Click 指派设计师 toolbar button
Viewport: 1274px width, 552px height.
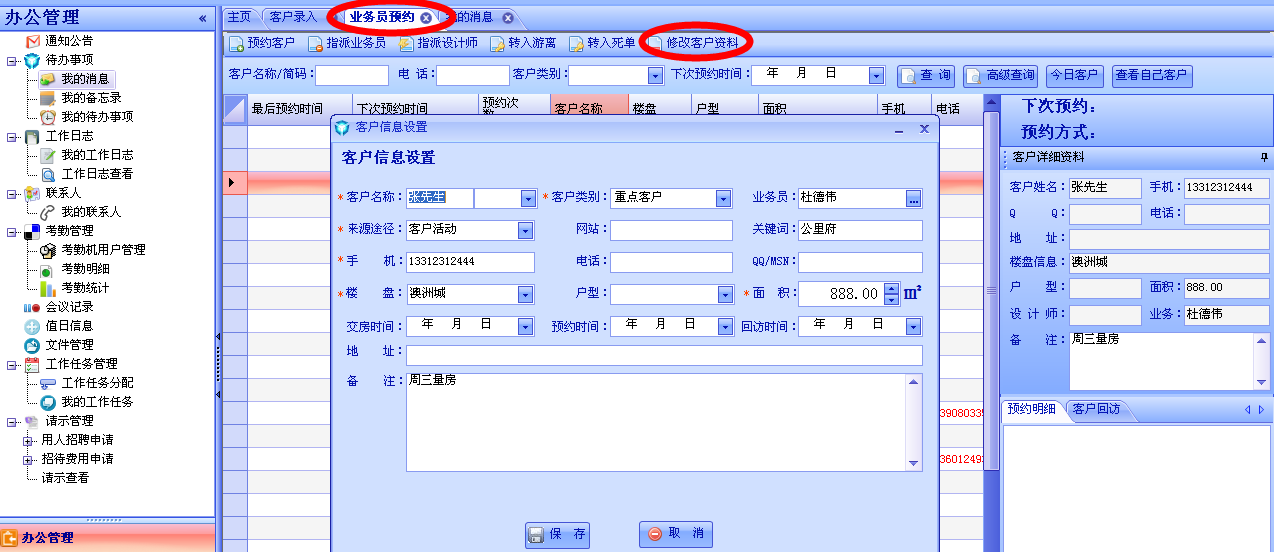coord(438,44)
